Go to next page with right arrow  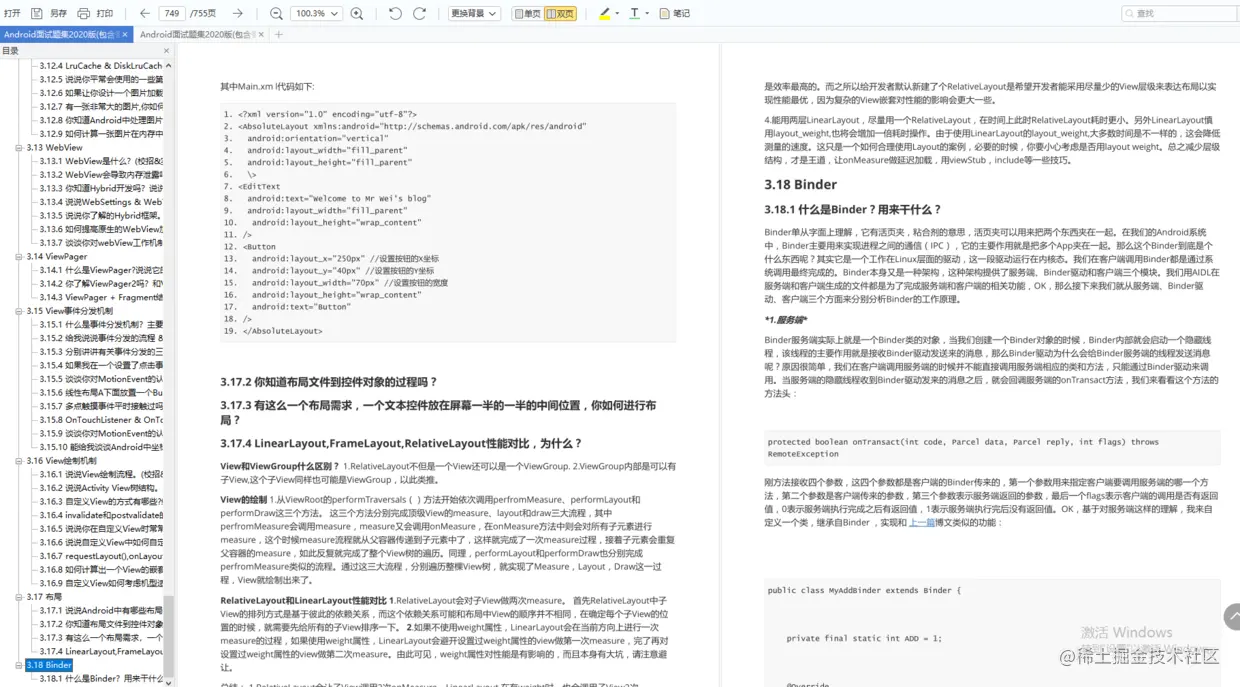click(x=237, y=13)
